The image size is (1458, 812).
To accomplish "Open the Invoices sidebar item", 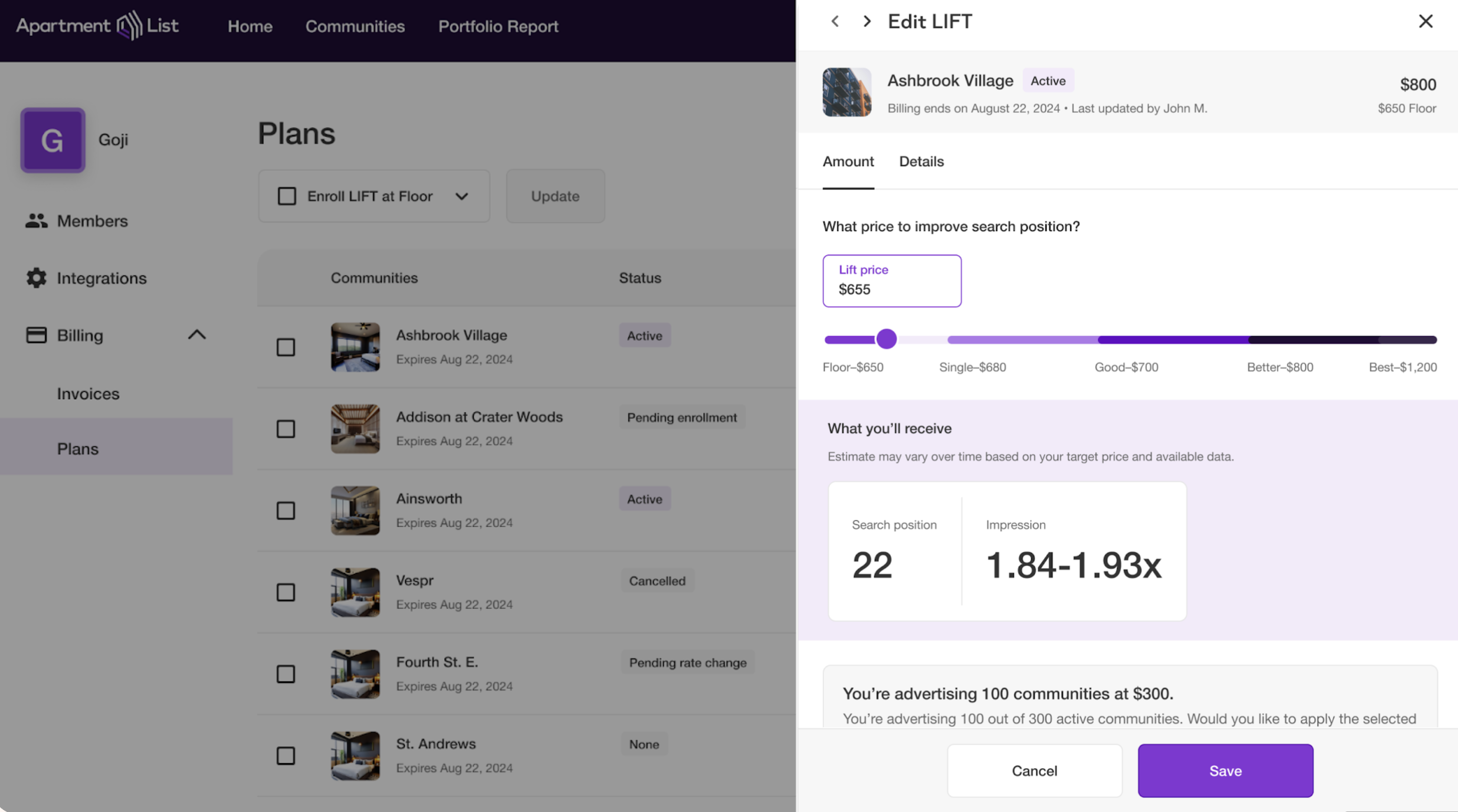I will tap(88, 394).
